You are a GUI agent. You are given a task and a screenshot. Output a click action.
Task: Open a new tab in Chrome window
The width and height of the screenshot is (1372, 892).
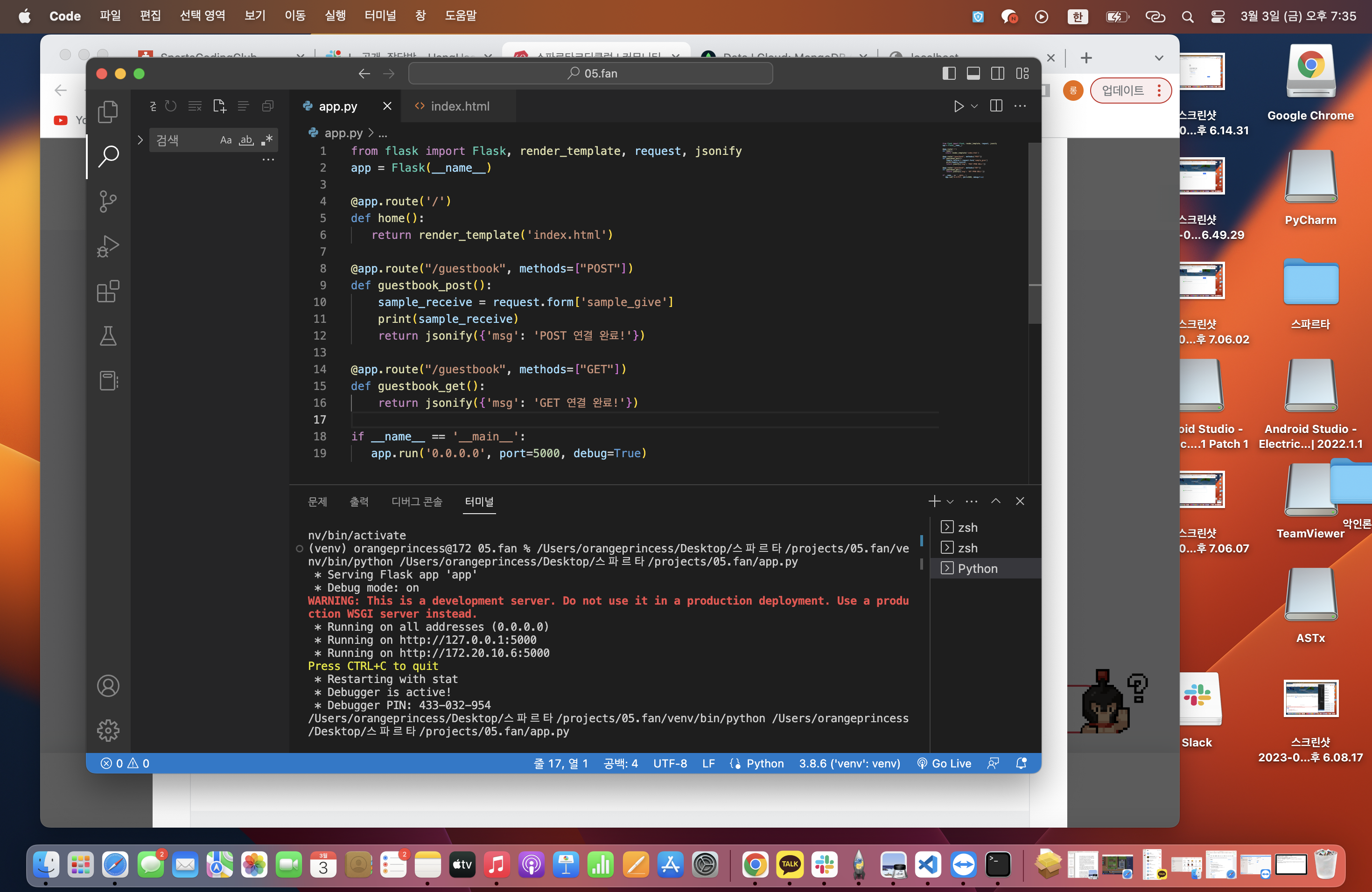pos(1086,58)
